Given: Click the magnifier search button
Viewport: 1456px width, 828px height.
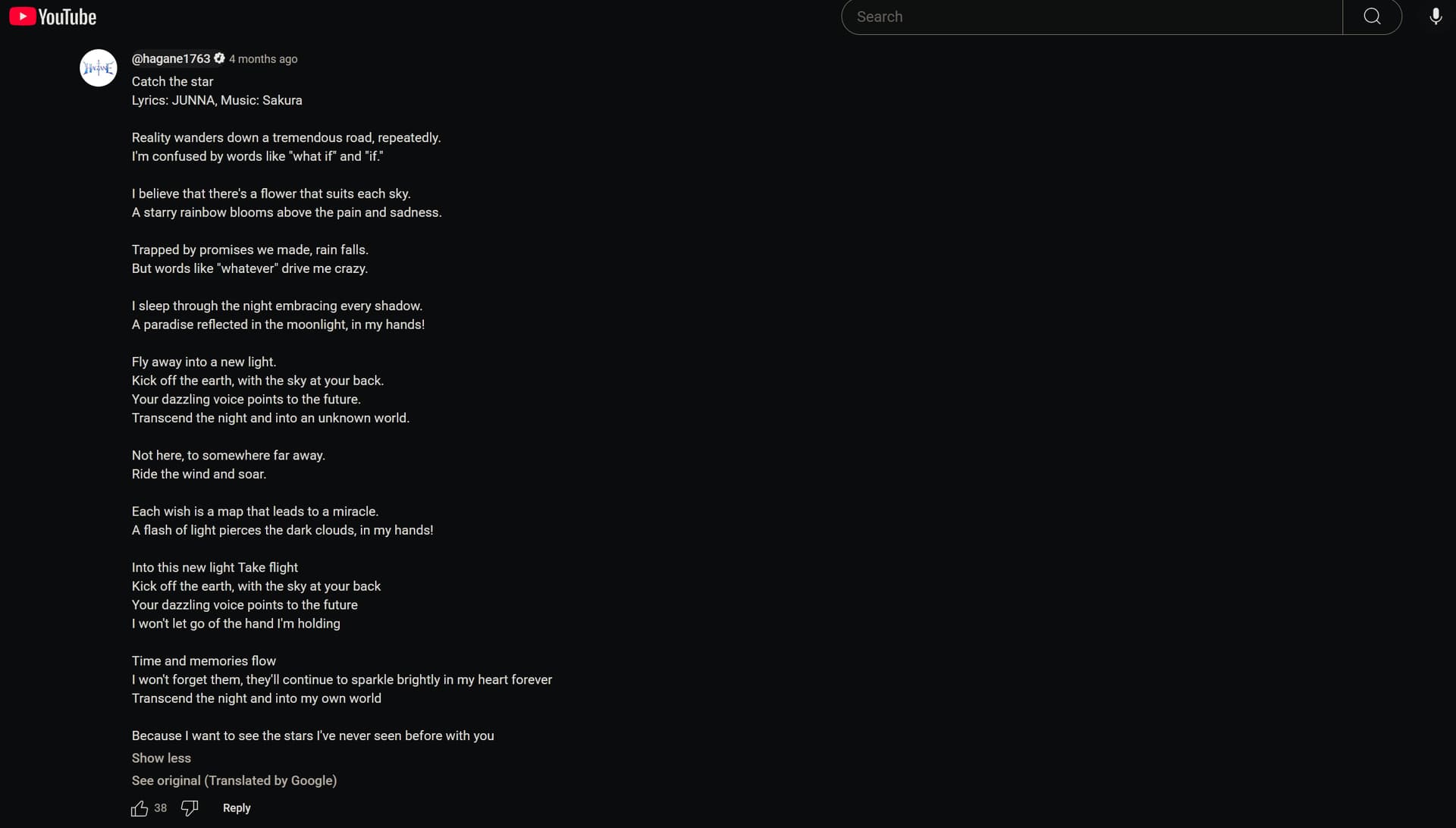Looking at the screenshot, I should [x=1372, y=17].
